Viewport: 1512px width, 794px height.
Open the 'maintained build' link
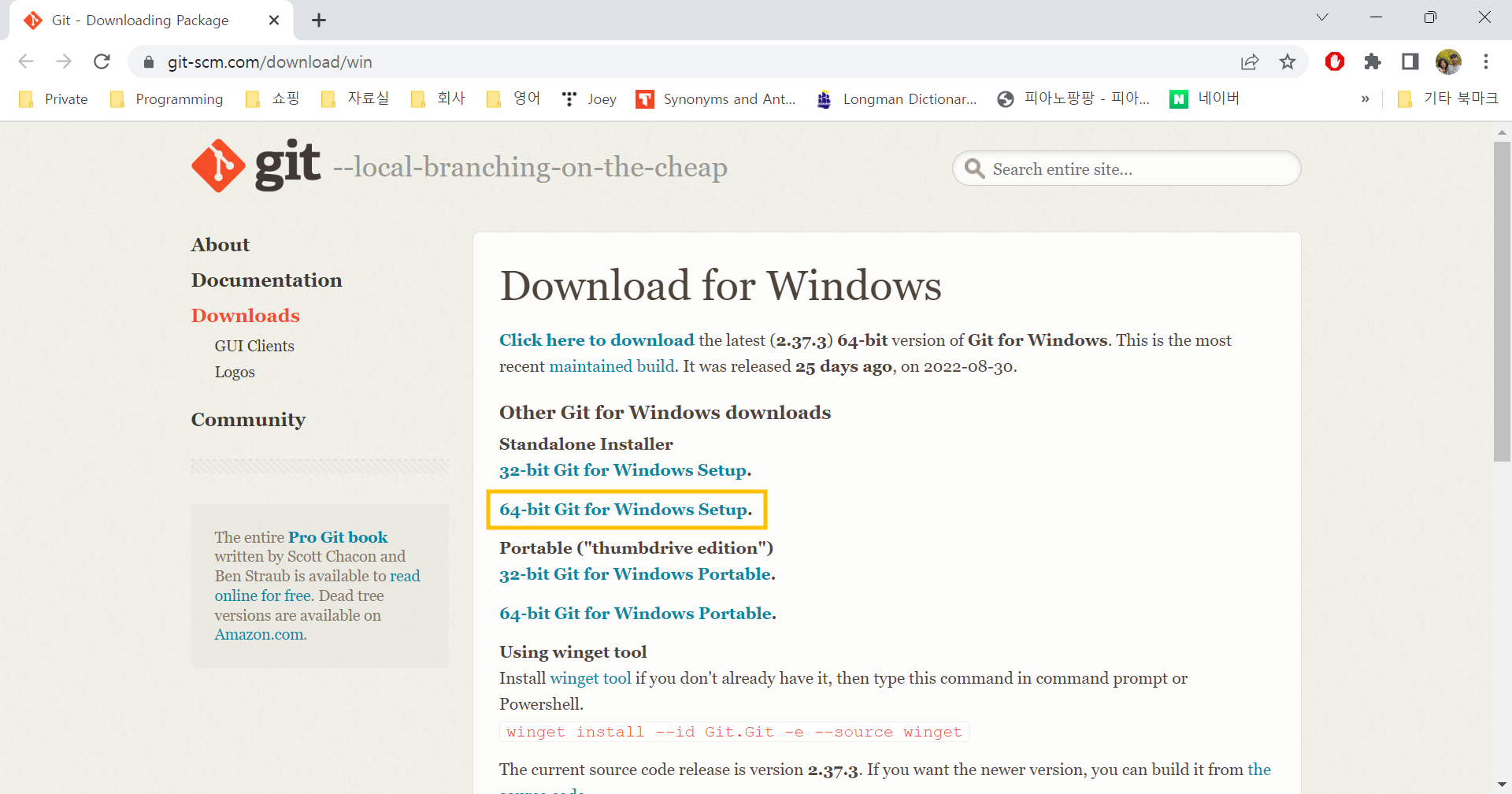pyautogui.click(x=612, y=366)
